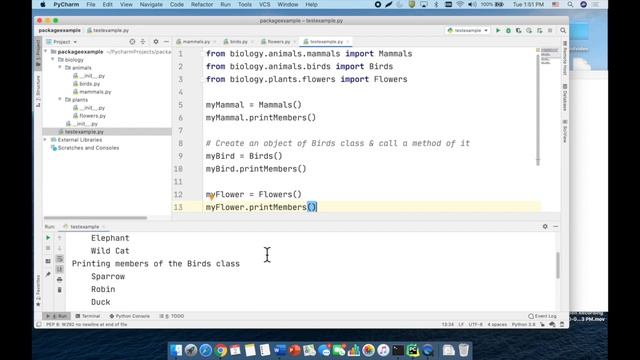
Task: Toggle soft-wrap icon in Run console
Action: click(60, 259)
